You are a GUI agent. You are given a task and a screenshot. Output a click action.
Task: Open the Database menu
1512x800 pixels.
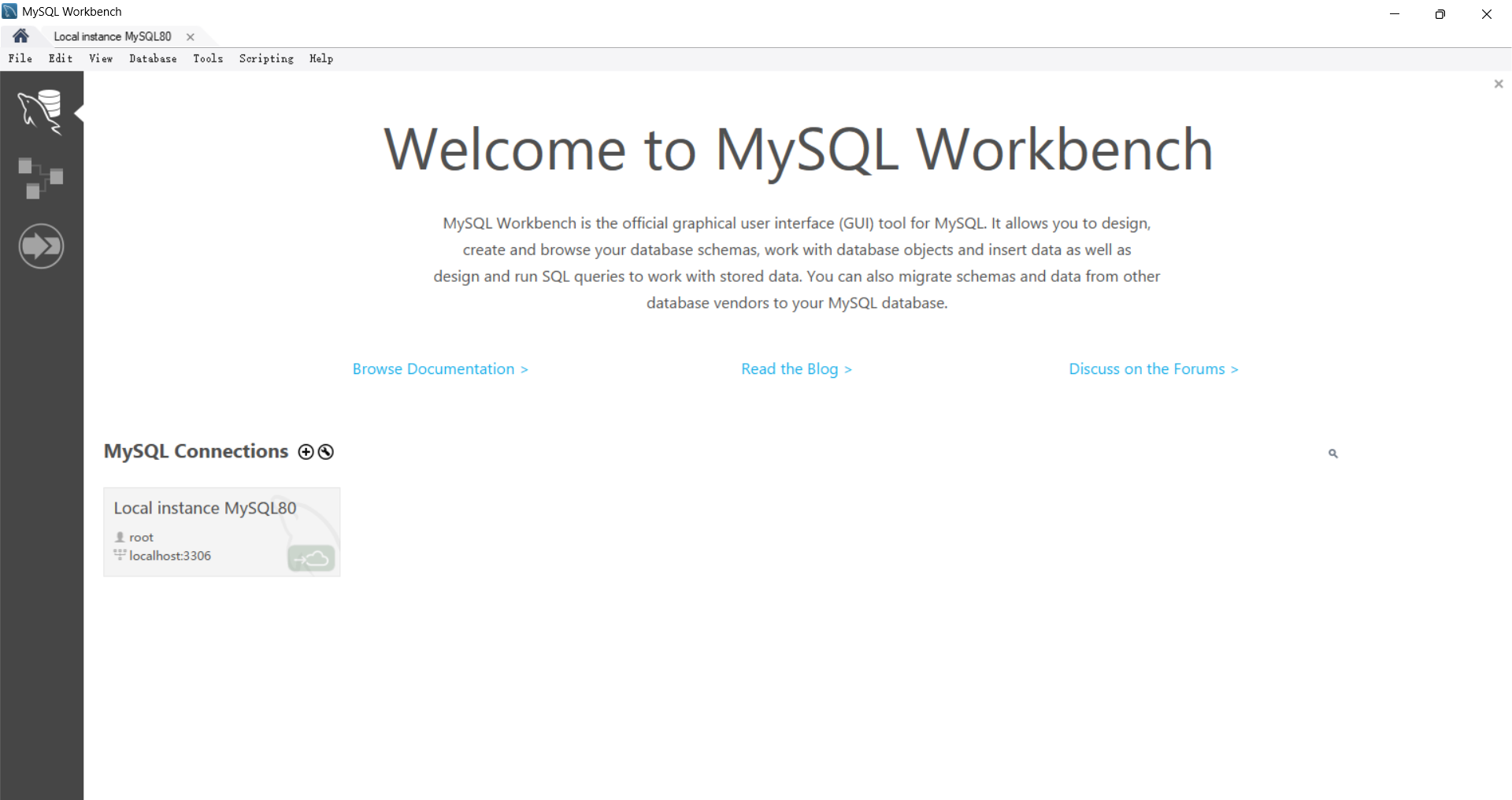pos(153,59)
